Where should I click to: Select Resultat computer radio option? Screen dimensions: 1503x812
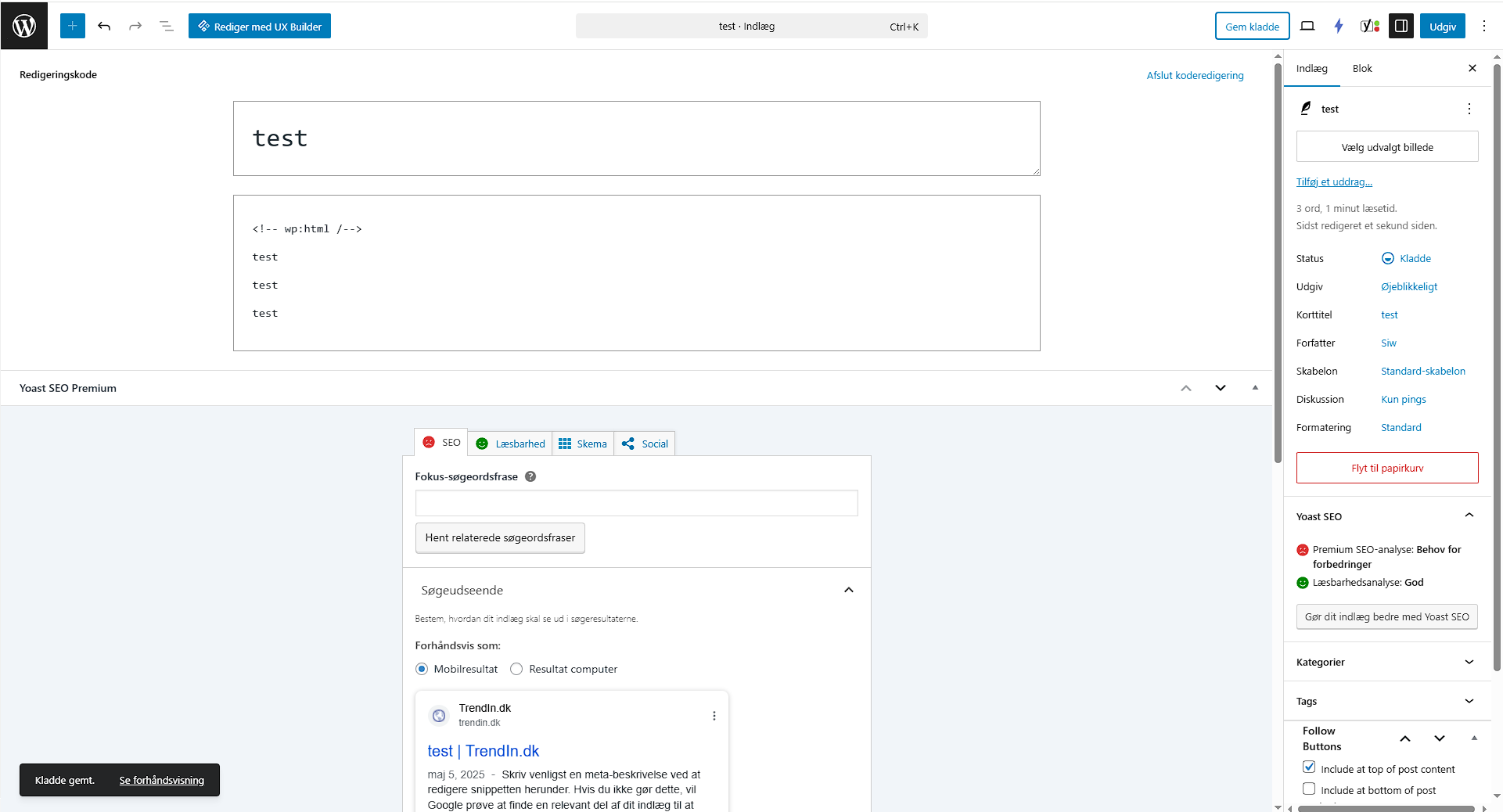[516, 669]
